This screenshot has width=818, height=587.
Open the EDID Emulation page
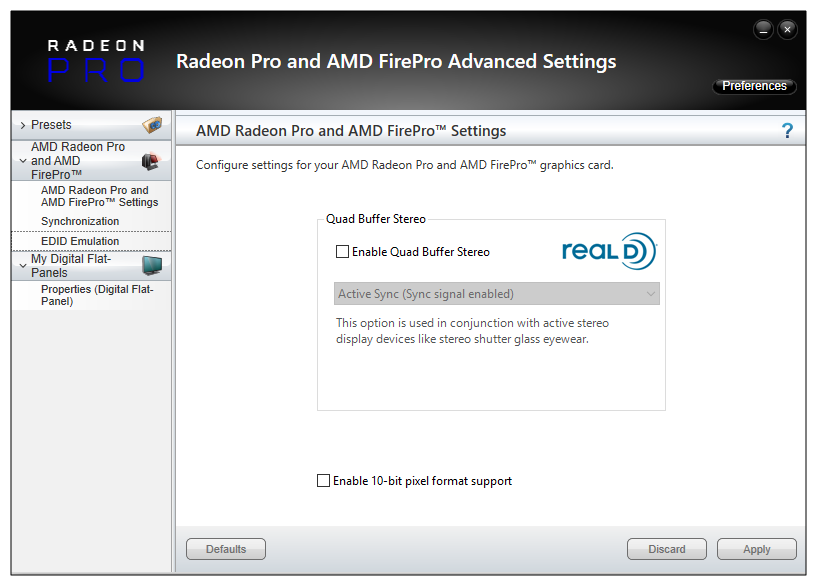(80, 241)
